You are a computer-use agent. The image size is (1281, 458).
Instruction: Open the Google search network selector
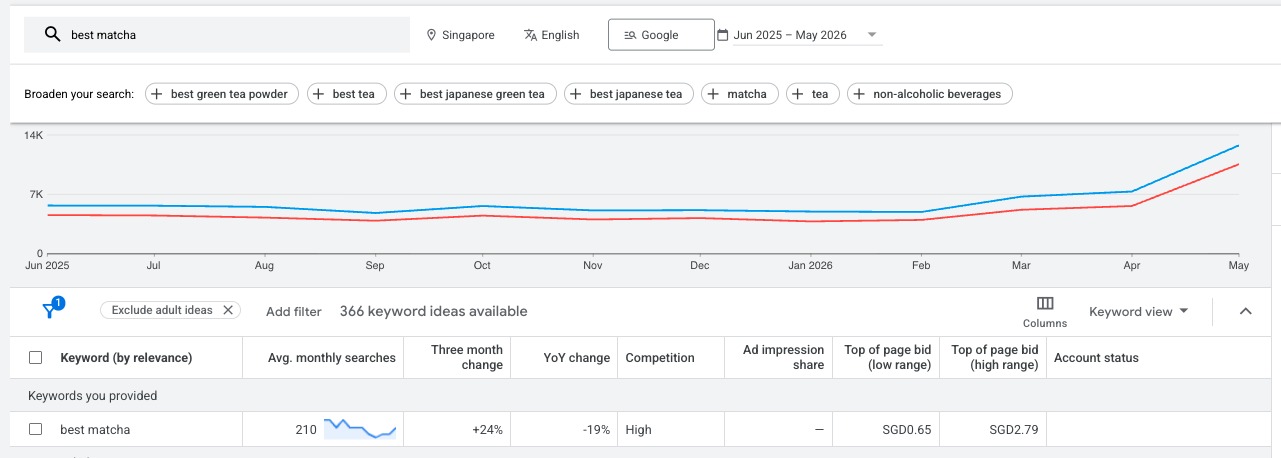661,35
